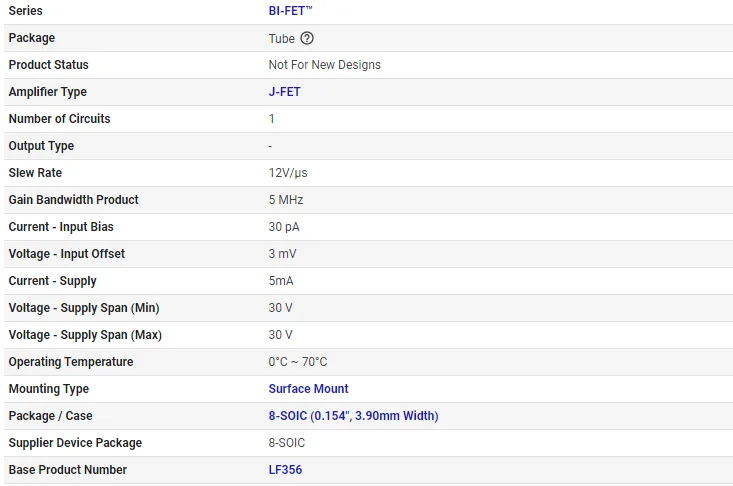
Task: Open the J-FET amplifier type link
Action: 284,92
